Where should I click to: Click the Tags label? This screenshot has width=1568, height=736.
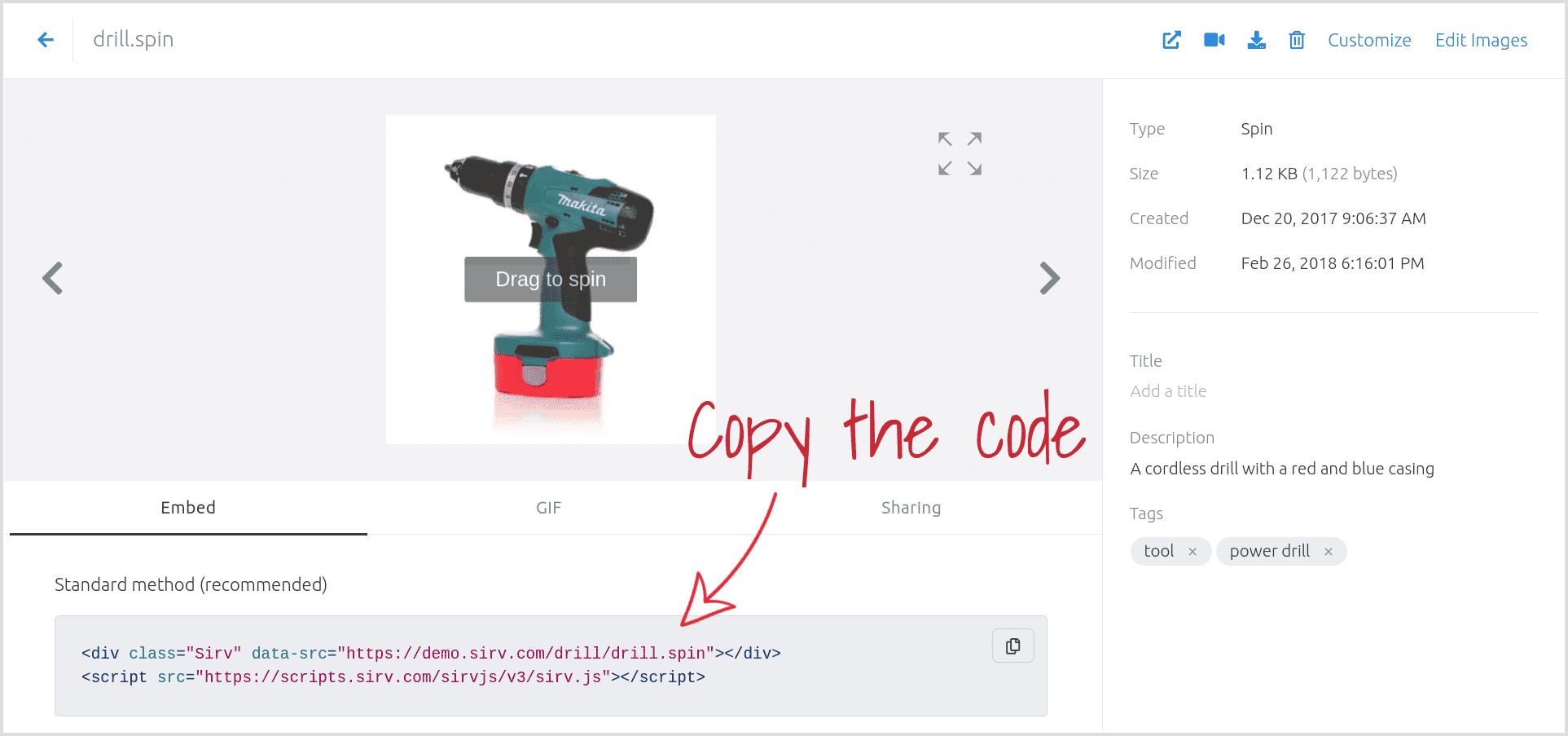click(x=1146, y=513)
